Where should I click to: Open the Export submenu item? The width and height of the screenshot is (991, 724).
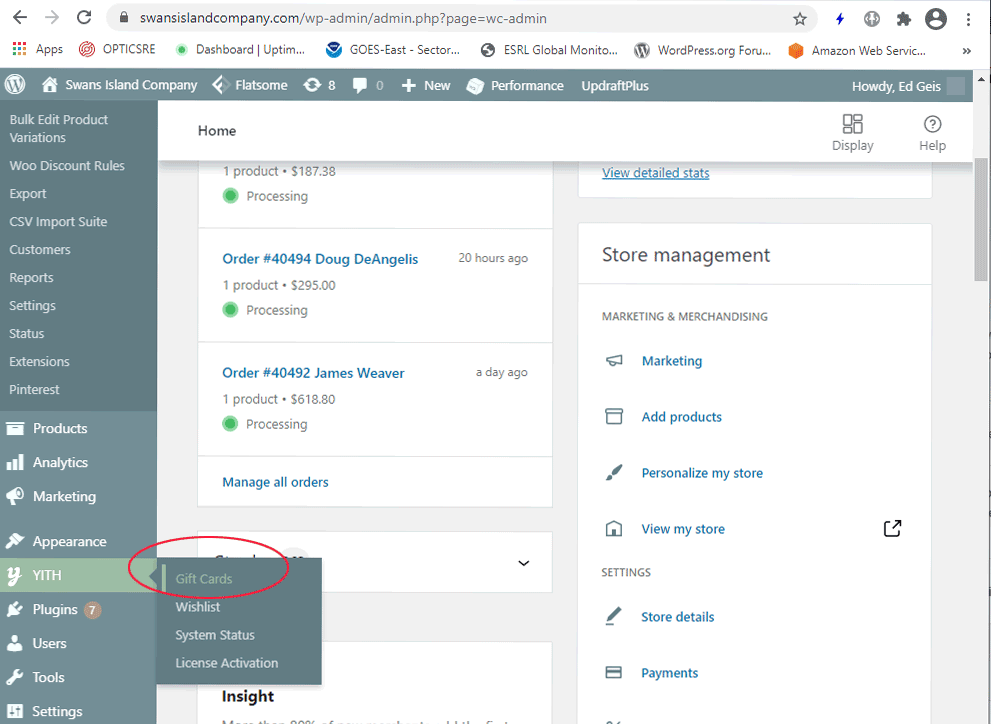[28, 193]
